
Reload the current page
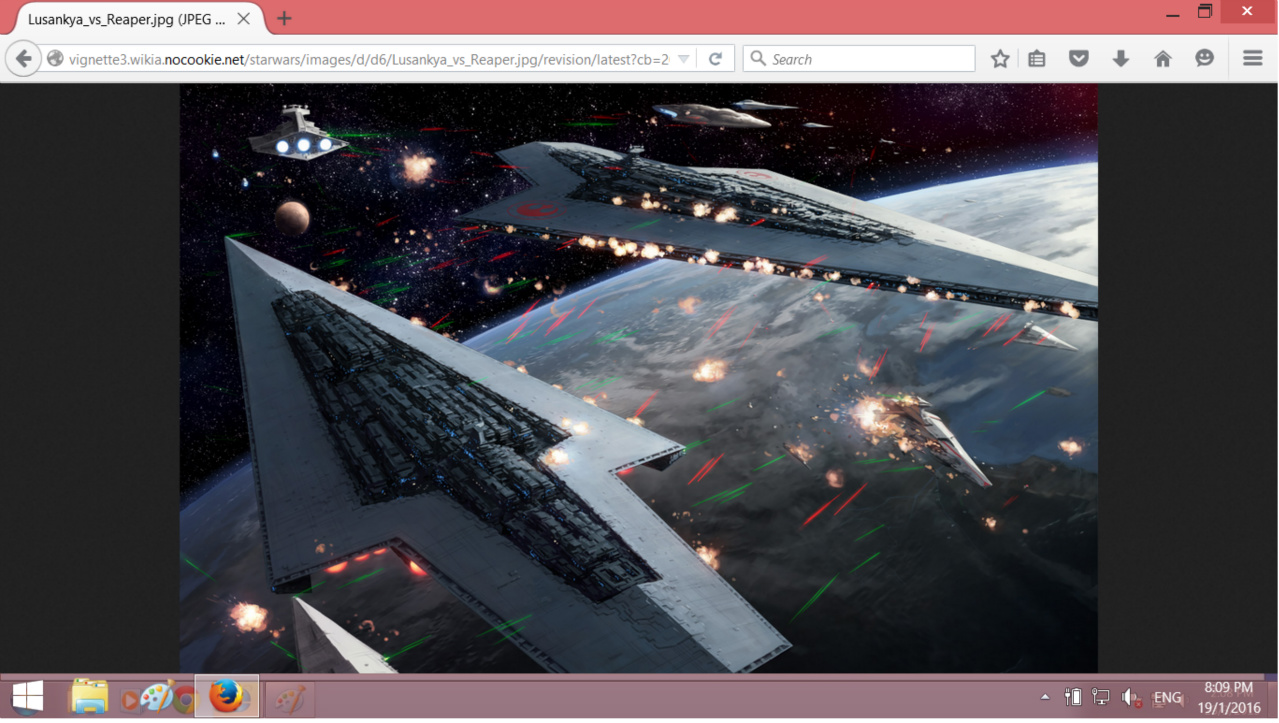pyautogui.click(x=715, y=59)
